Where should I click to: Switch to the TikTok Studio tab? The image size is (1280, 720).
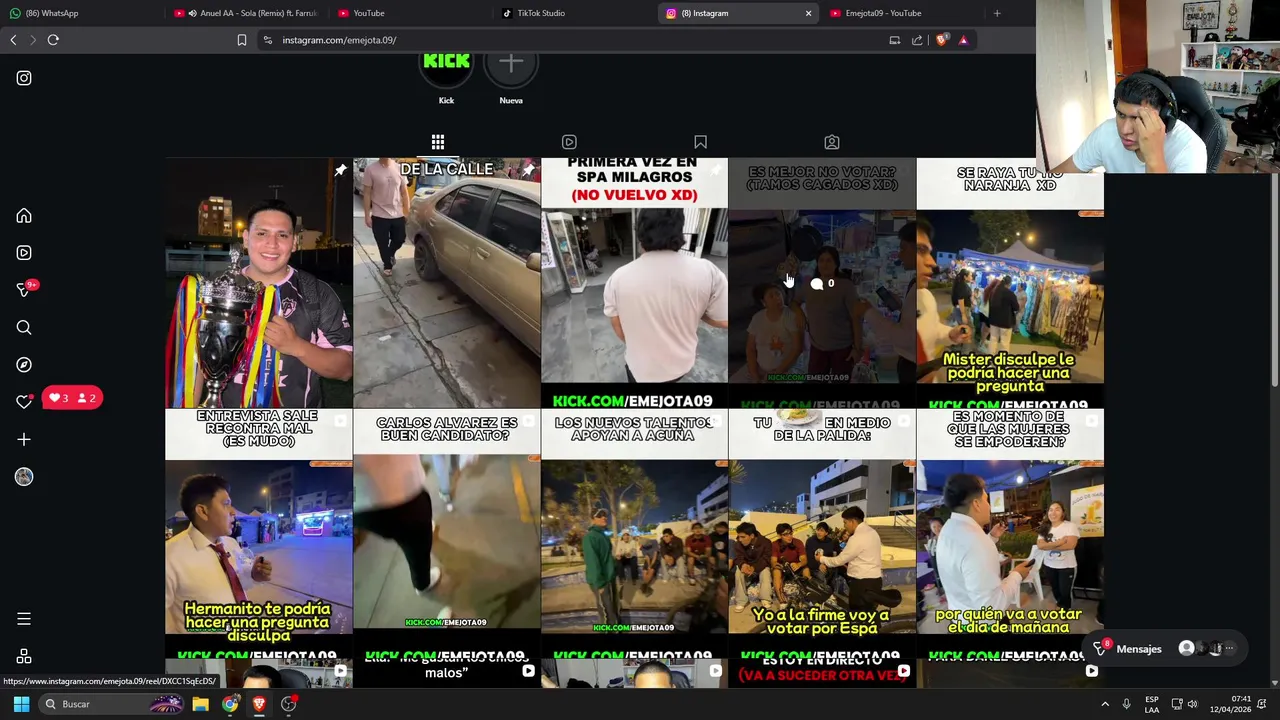(576, 13)
